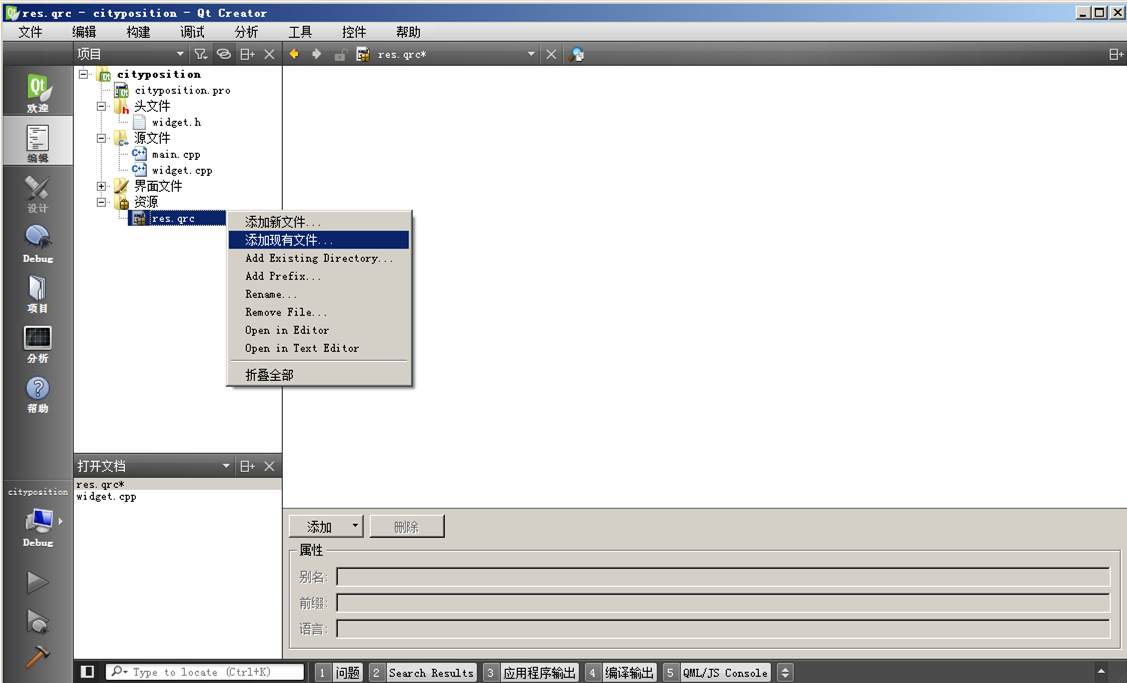
Task: Open the 文件 menu
Action: coord(30,32)
